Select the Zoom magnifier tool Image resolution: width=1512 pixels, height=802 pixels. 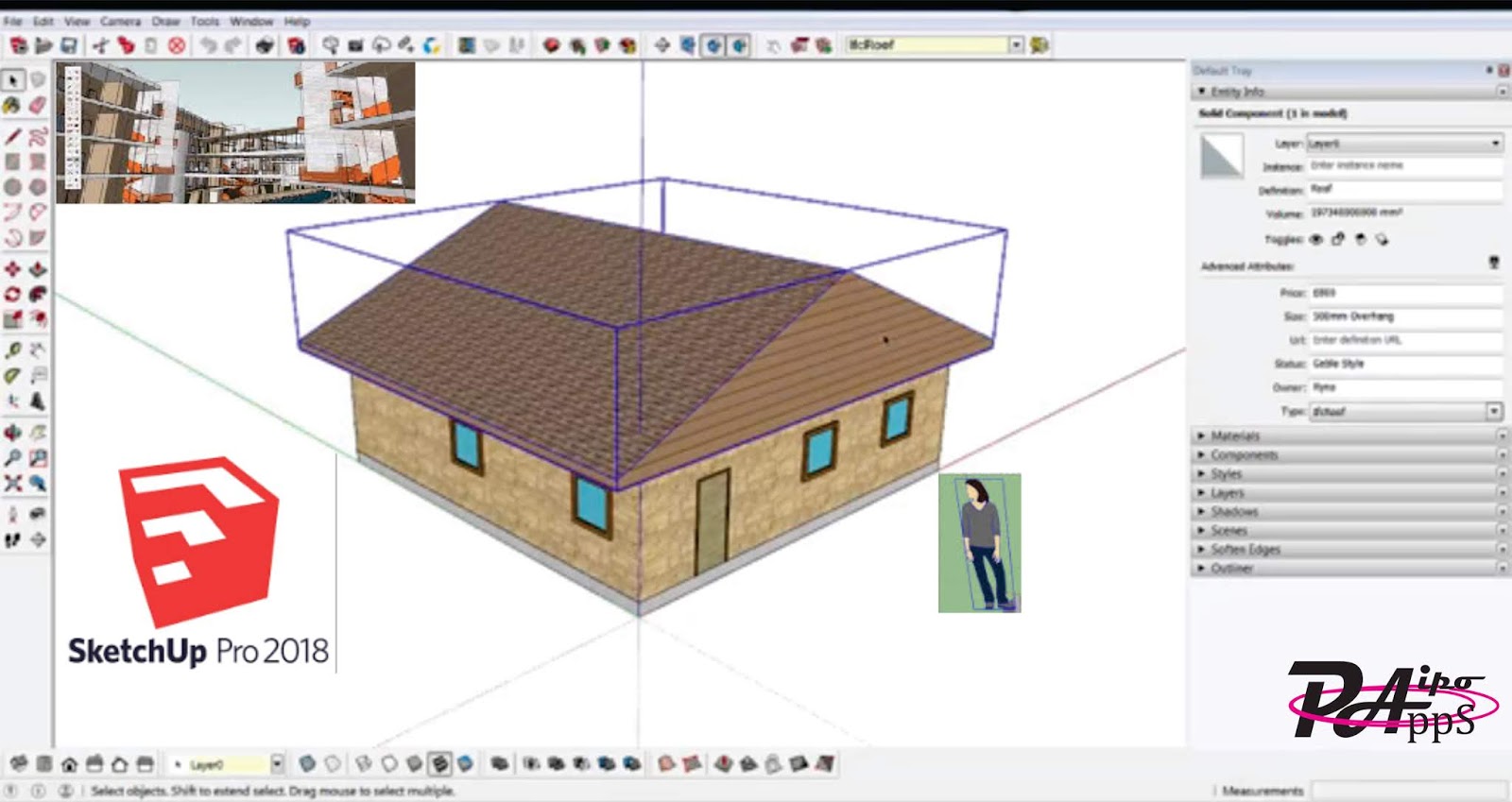[x=12, y=458]
